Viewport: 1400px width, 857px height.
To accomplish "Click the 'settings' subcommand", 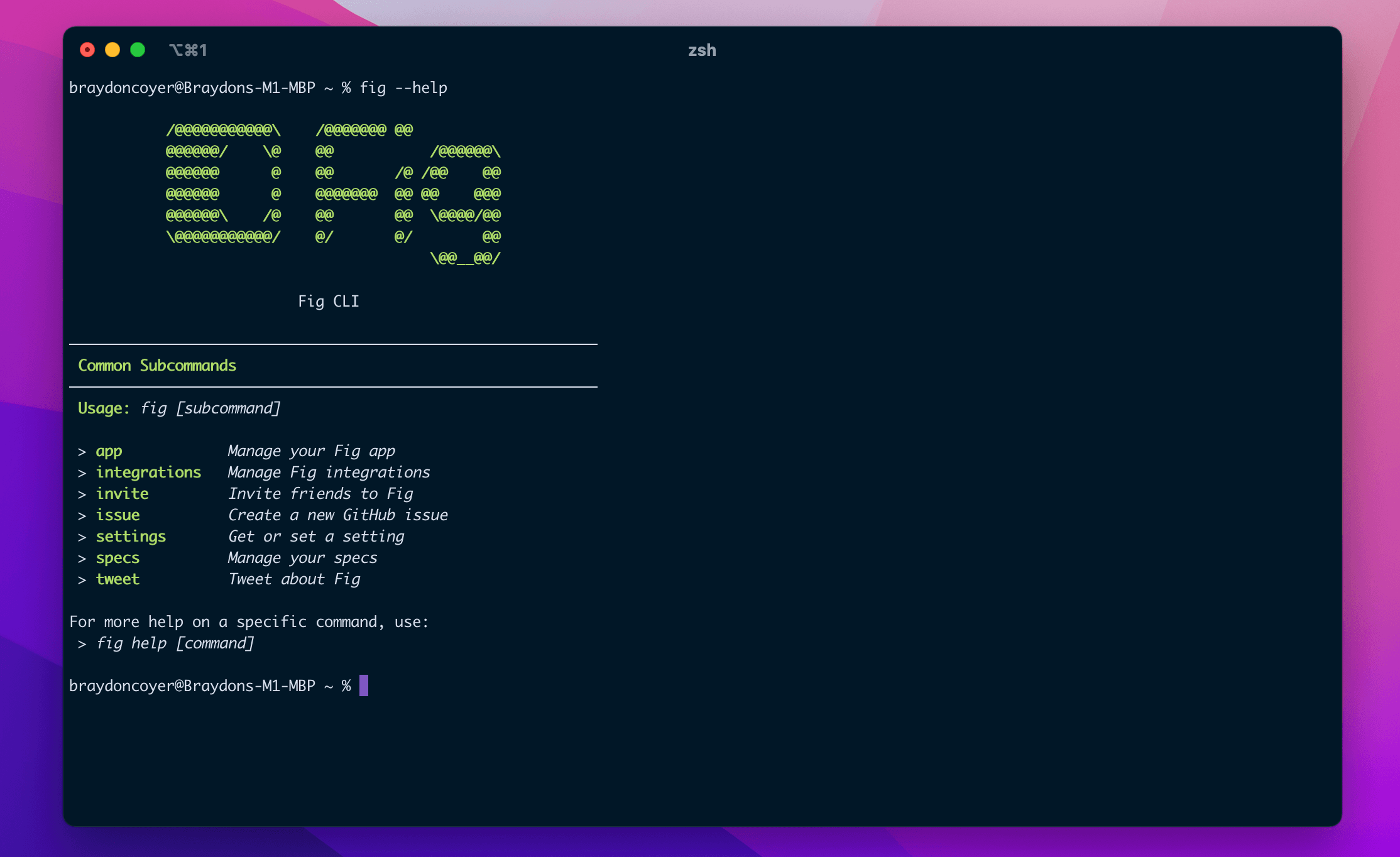I will click(131, 537).
